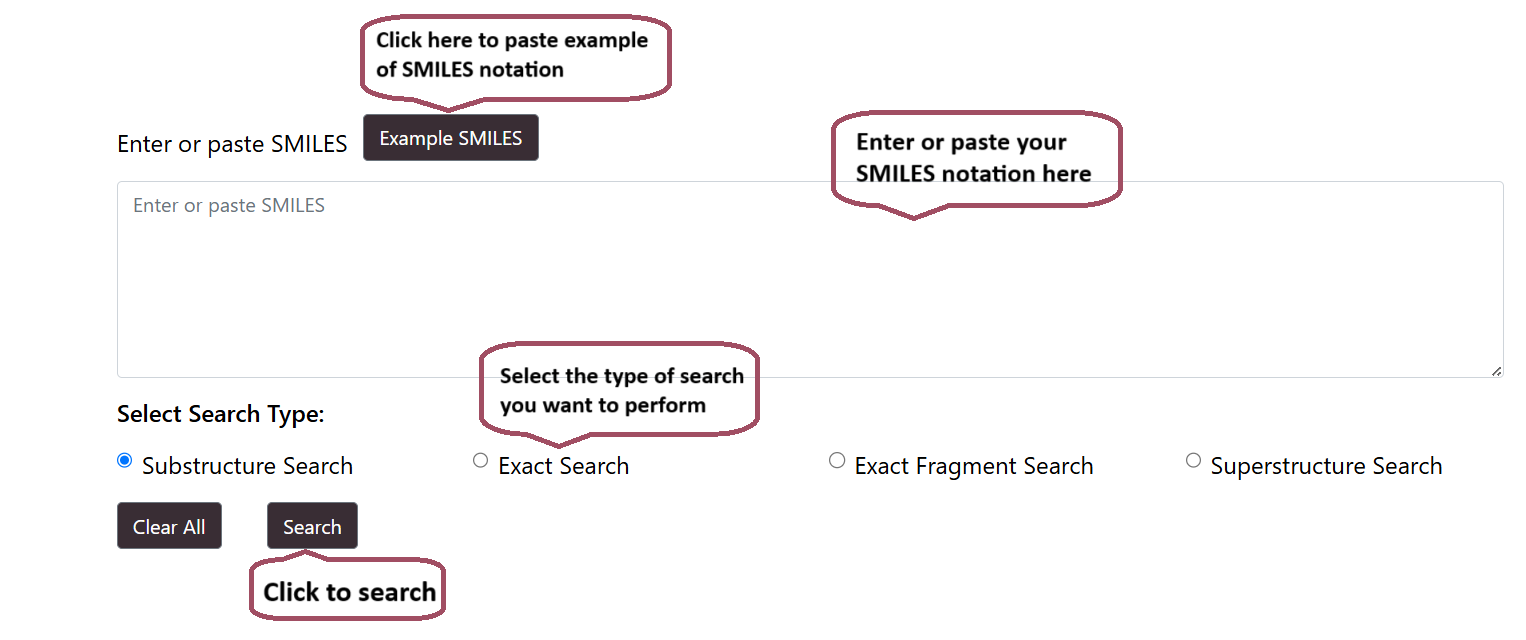Click the Superstructure Search label text

point(1326,465)
